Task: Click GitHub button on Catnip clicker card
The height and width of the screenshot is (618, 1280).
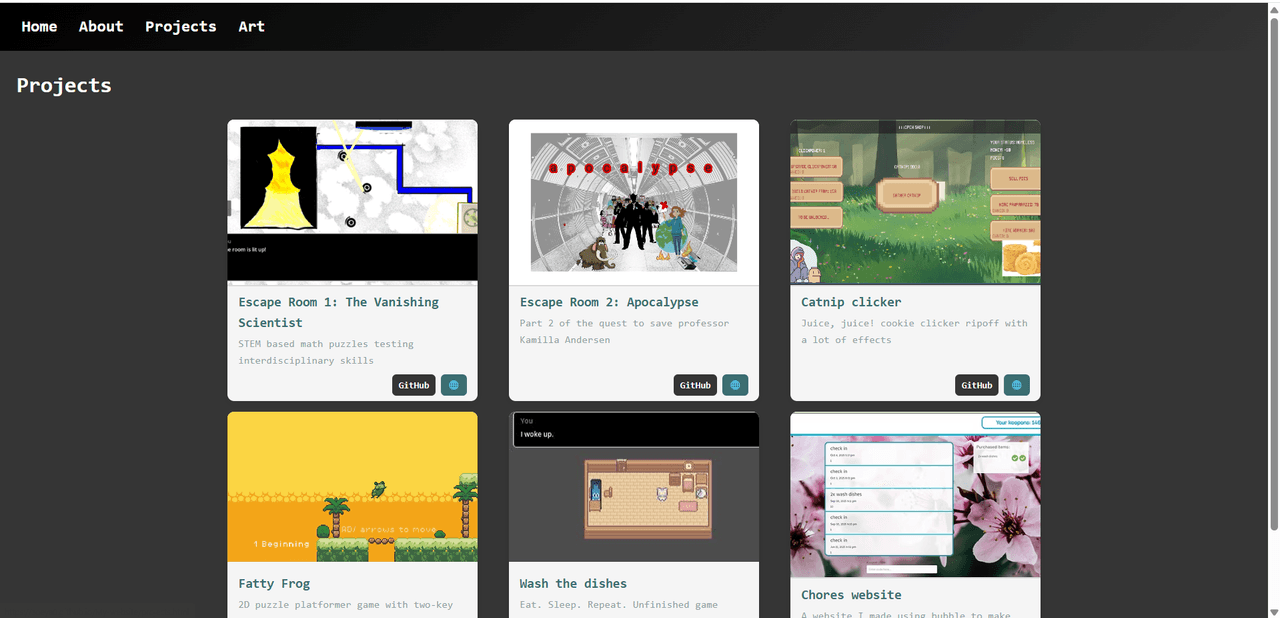Action: point(977,385)
